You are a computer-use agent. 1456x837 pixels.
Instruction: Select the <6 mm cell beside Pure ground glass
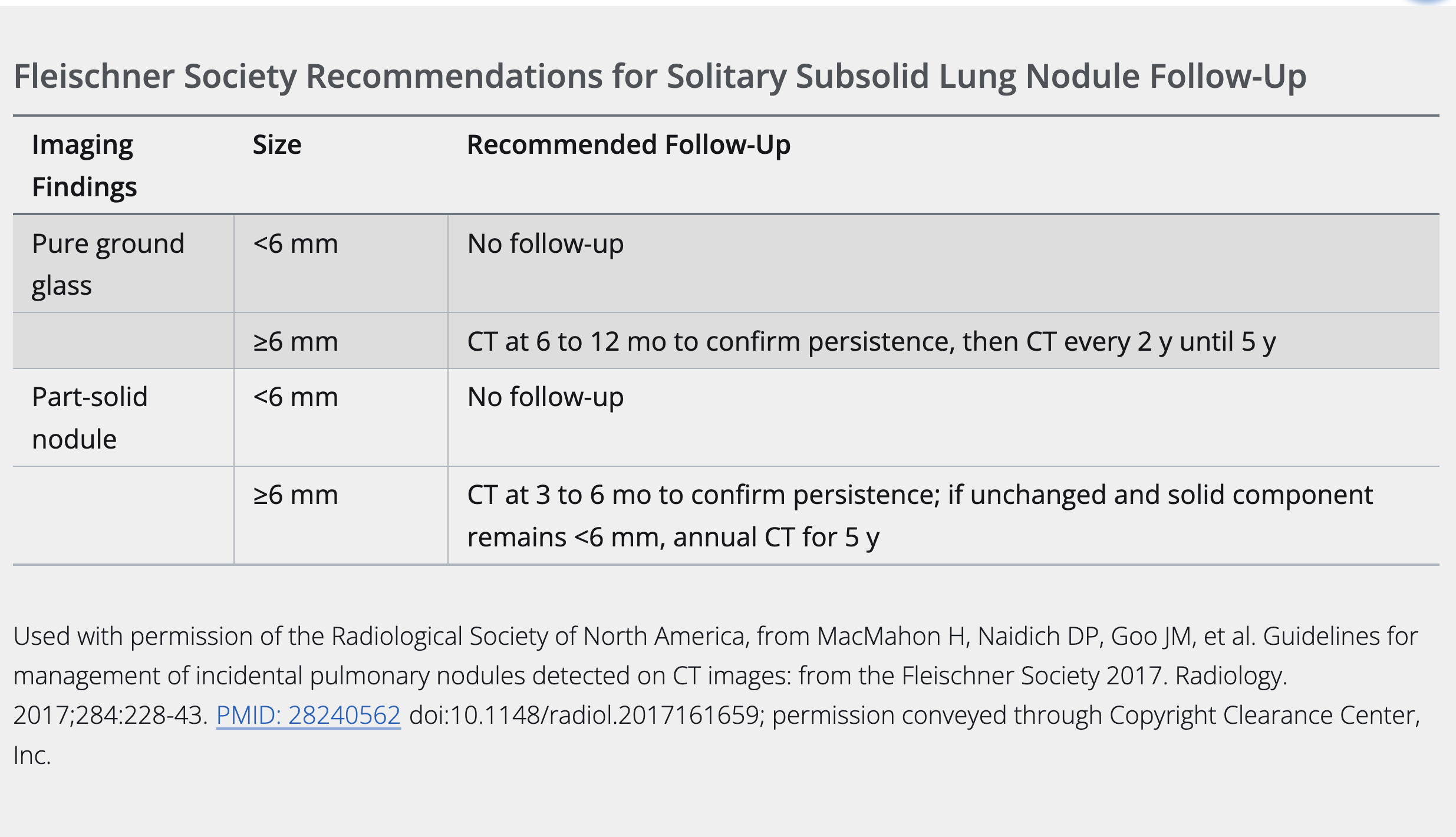(296, 244)
